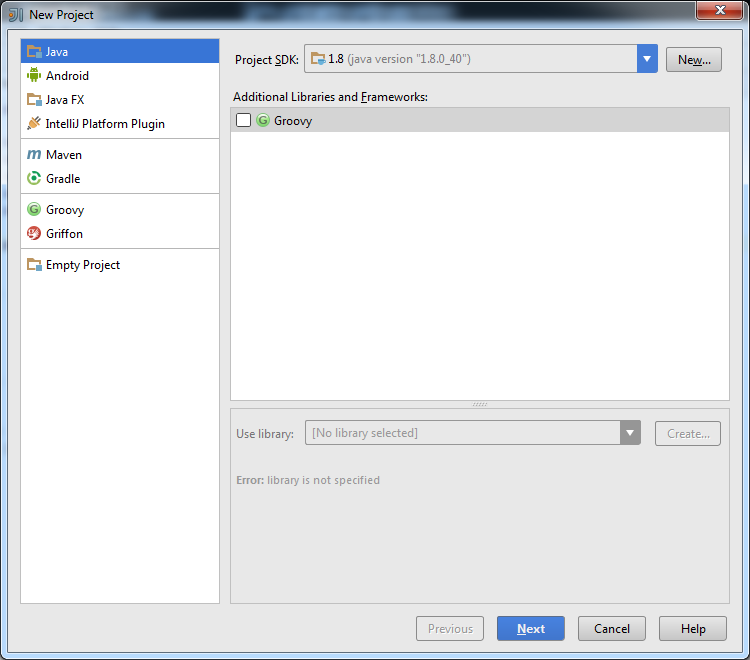Image resolution: width=750 pixels, height=660 pixels.
Task: Open Help for the New Project dialog
Action: click(x=693, y=628)
